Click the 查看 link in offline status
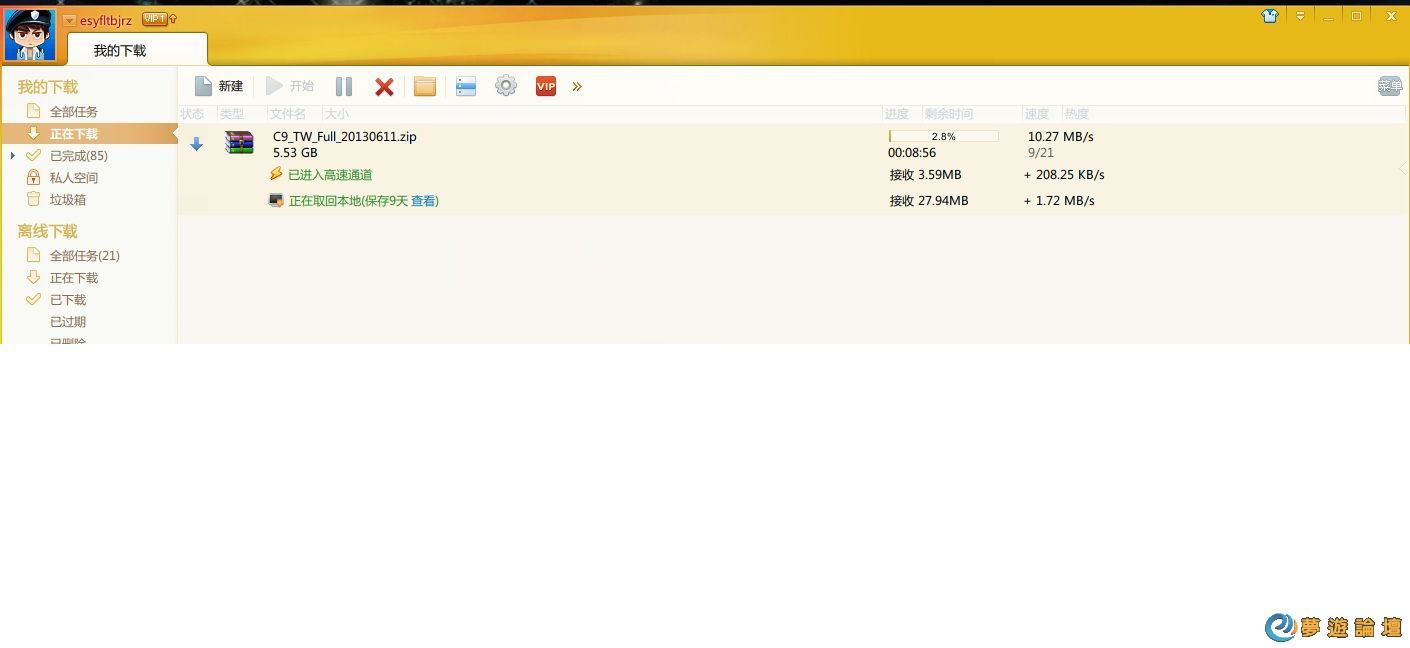 [424, 201]
